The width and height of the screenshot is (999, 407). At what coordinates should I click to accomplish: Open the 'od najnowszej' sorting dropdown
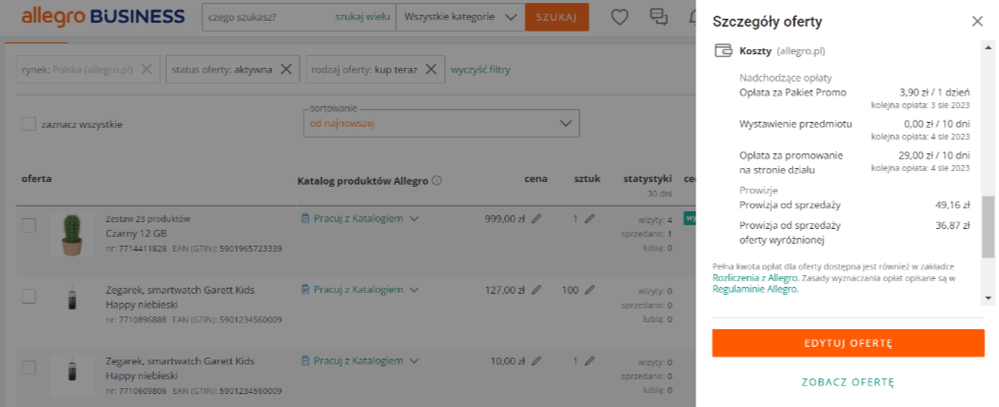pyautogui.click(x=442, y=124)
